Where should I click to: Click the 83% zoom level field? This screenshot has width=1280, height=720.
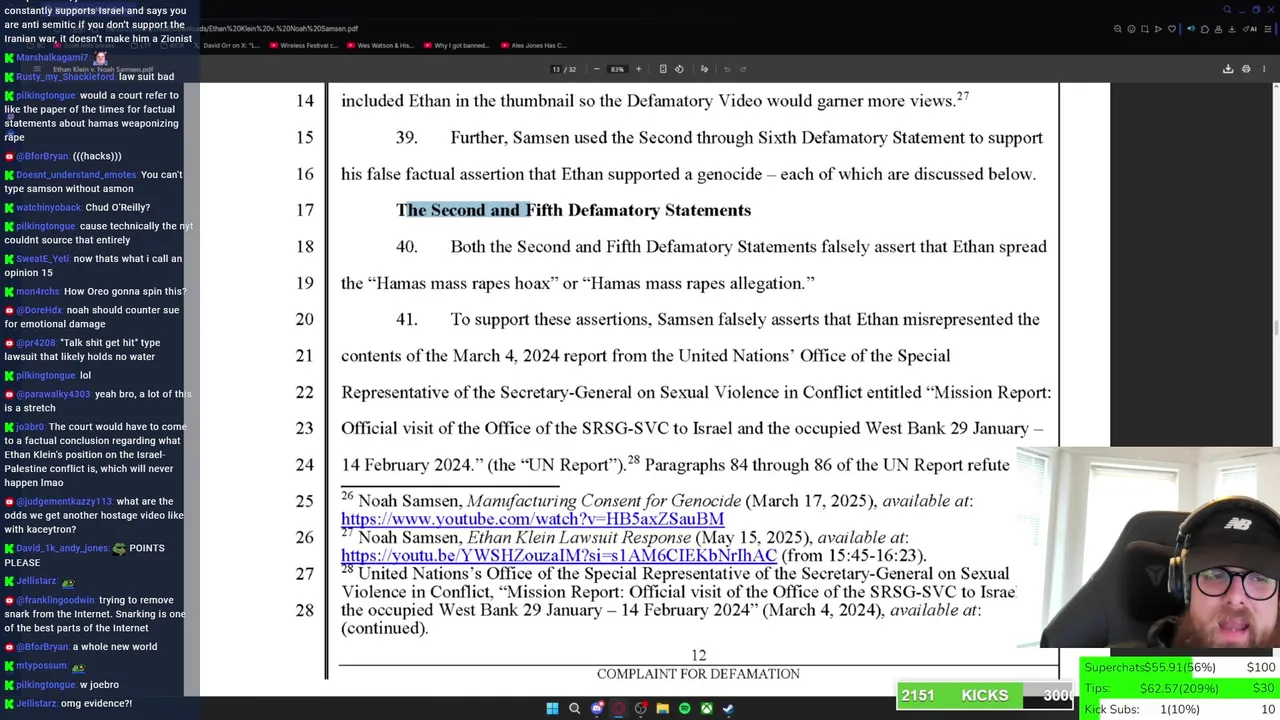[617, 69]
